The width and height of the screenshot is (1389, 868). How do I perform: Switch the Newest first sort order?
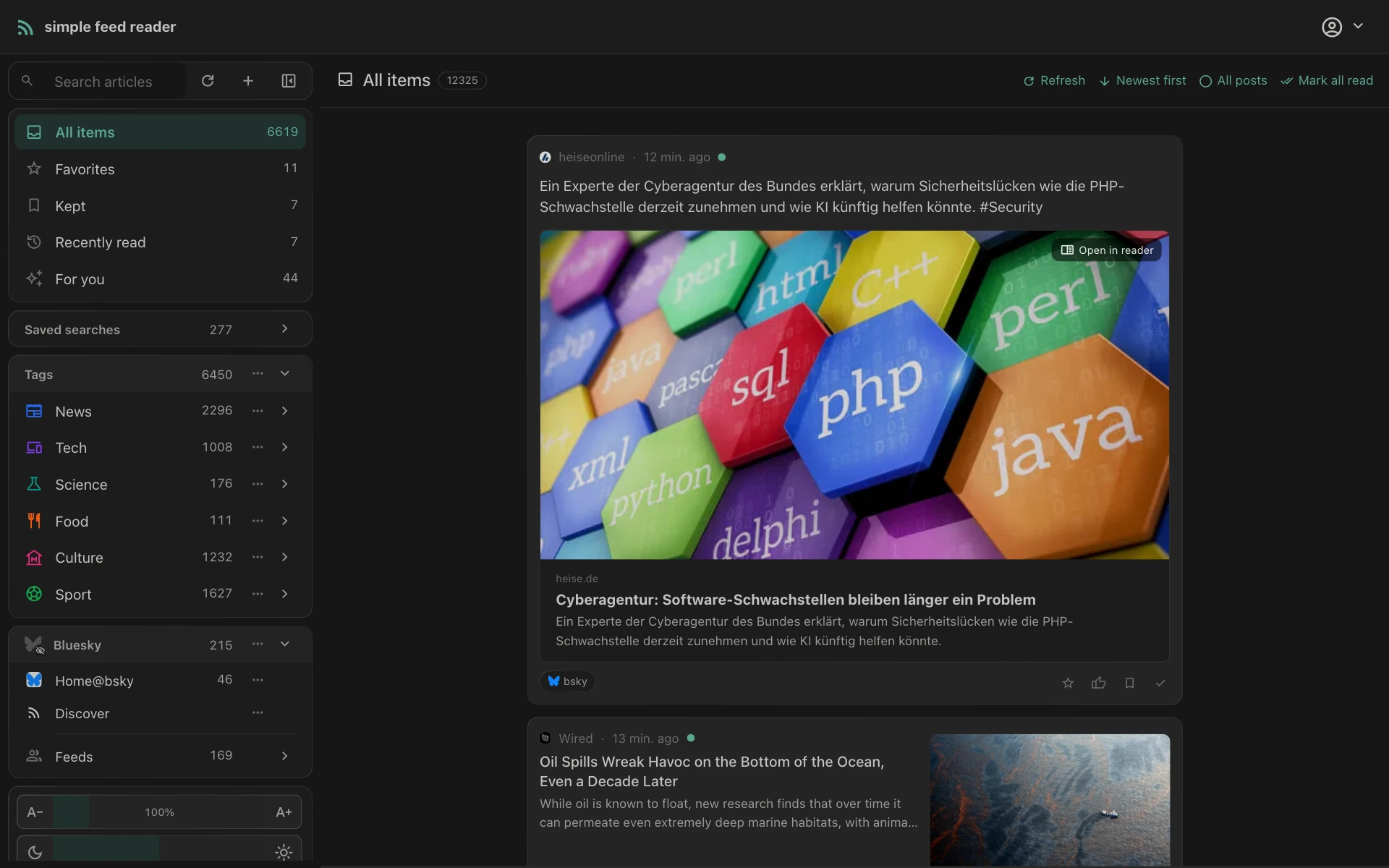point(1142,80)
